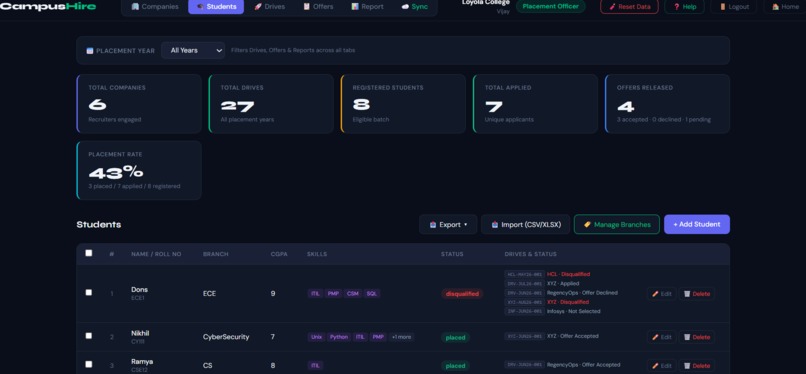
Task: Open the All Years placement year dropdown
Action: (x=193, y=50)
